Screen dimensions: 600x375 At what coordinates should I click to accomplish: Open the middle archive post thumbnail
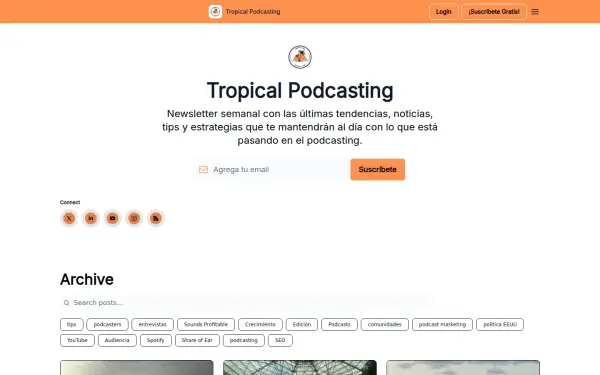(x=300, y=368)
